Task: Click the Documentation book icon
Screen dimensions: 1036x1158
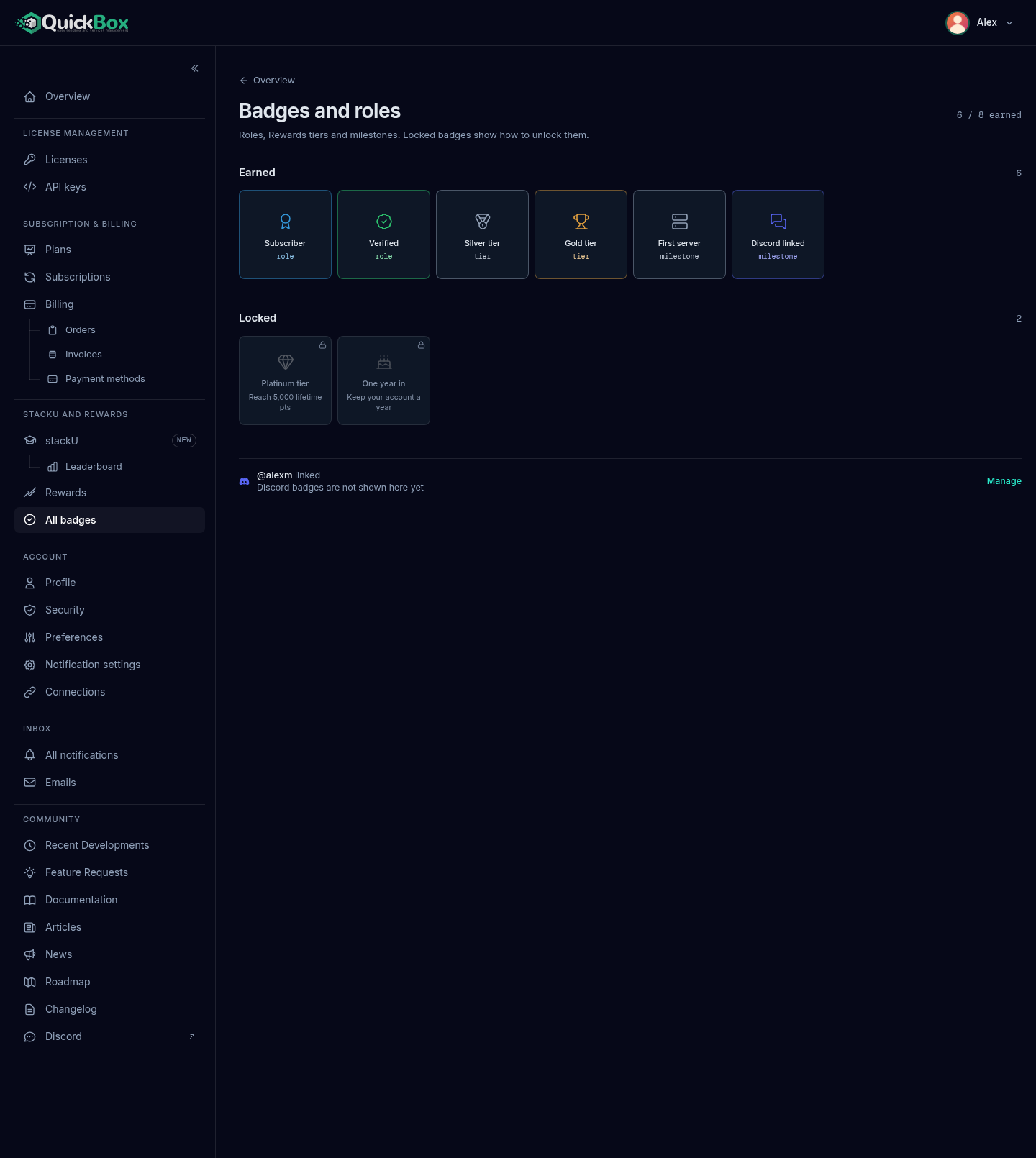Action: [x=30, y=900]
